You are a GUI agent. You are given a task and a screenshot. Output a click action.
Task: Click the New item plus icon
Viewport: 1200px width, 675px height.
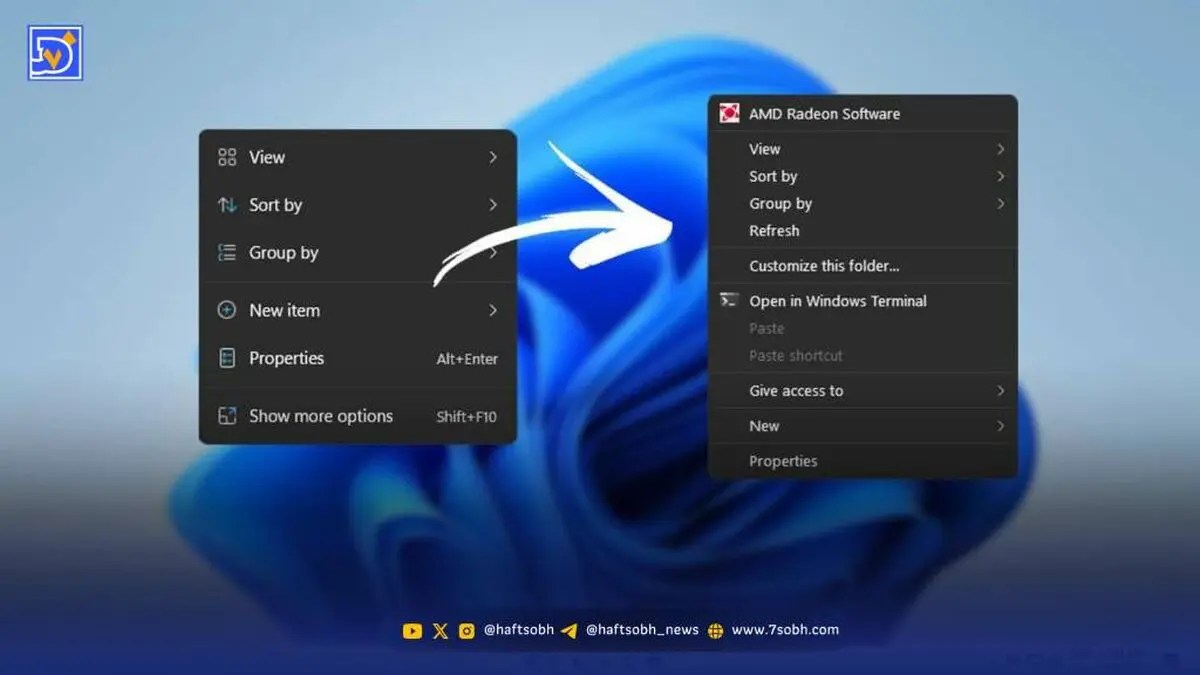pos(227,310)
